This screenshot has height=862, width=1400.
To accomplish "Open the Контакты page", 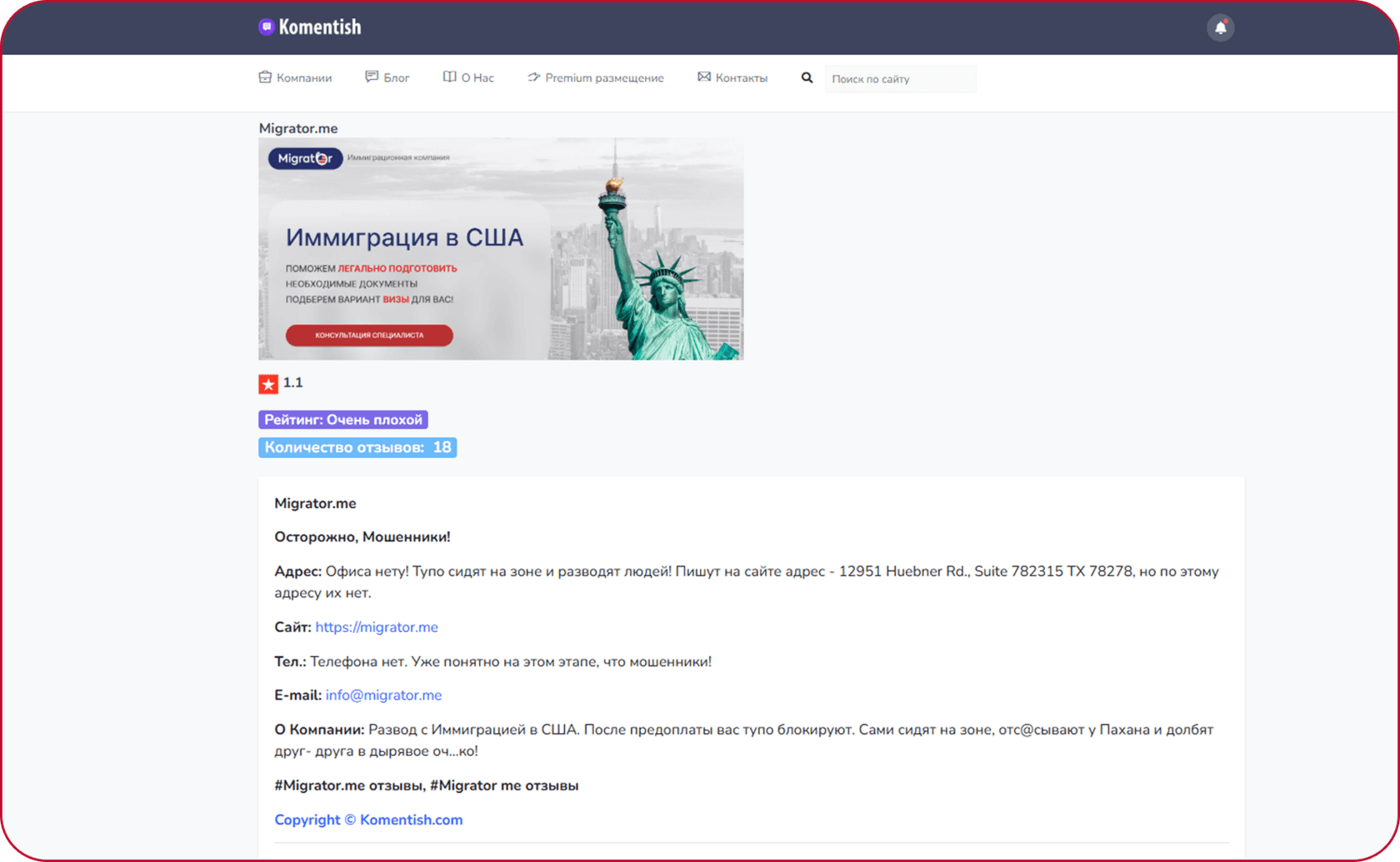I will (x=732, y=77).
